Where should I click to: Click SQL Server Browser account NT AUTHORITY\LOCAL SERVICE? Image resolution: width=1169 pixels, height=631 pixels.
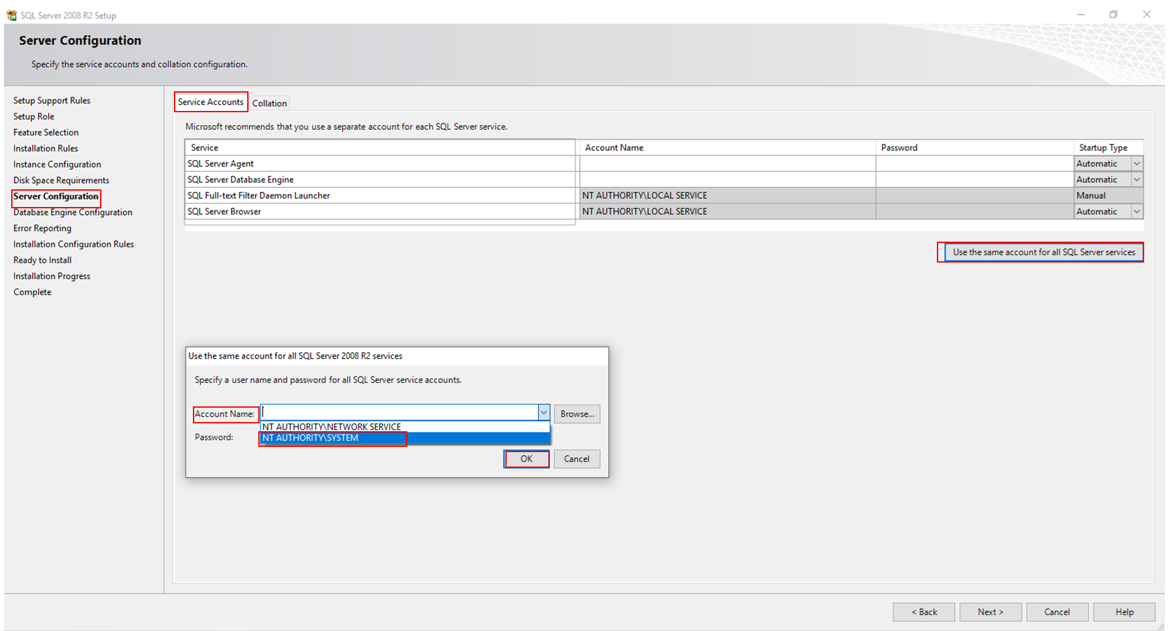point(727,212)
